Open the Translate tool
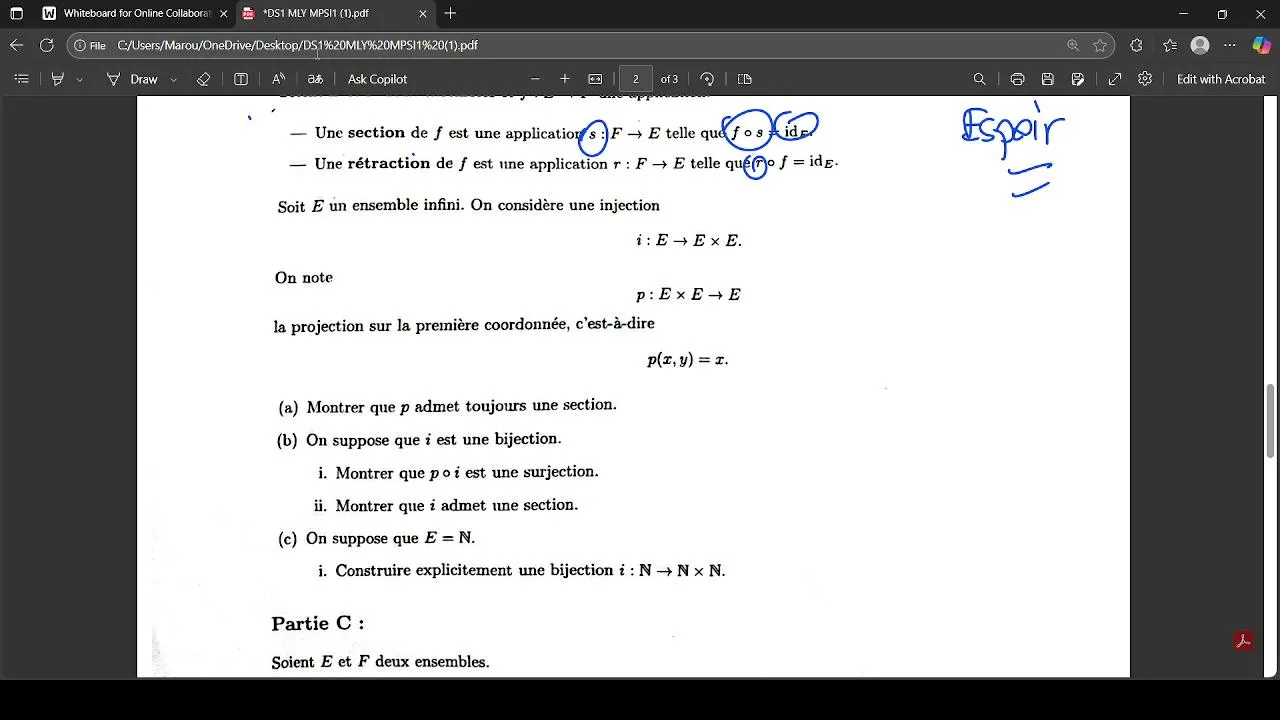The image size is (1280, 720). click(x=315, y=79)
